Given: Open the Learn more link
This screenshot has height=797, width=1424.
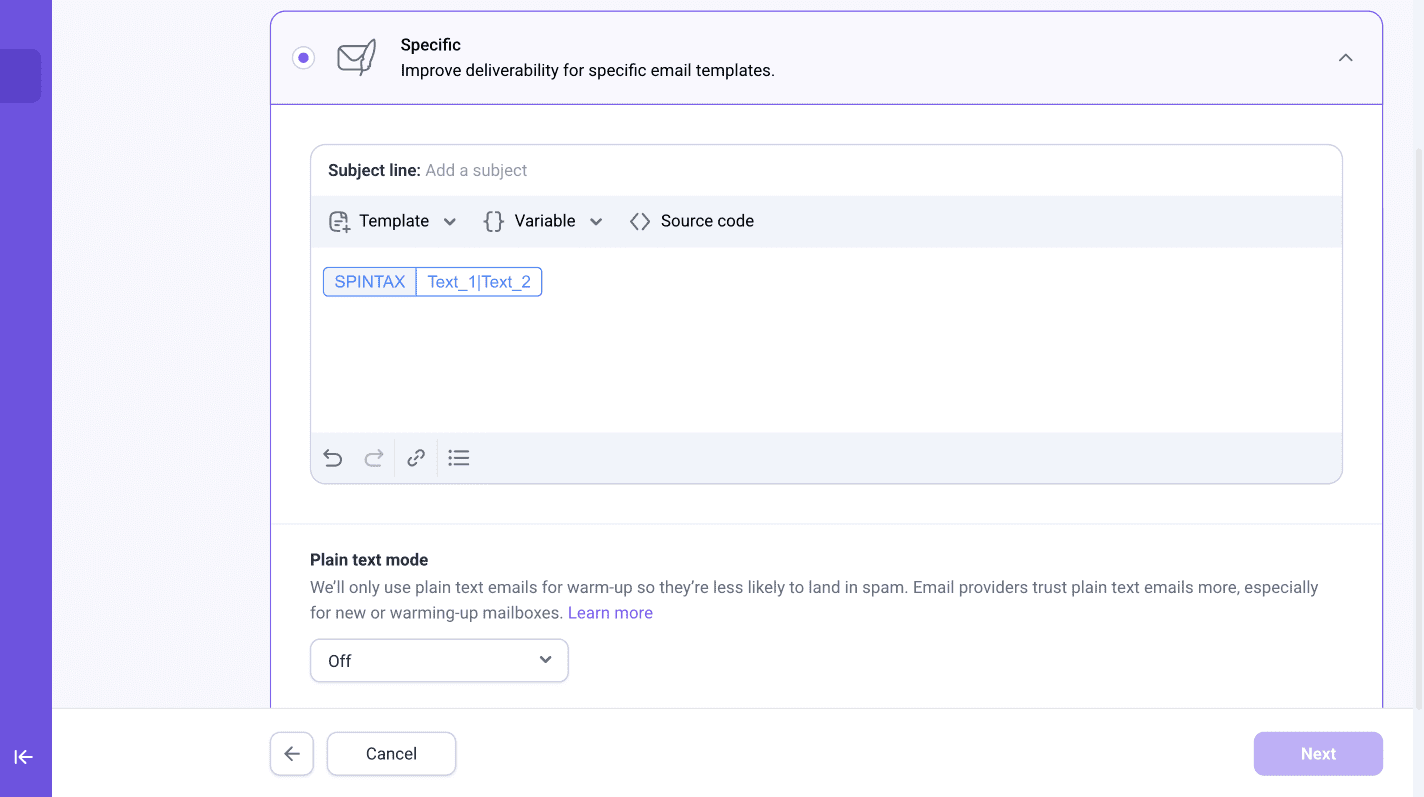Looking at the screenshot, I should tap(610, 613).
